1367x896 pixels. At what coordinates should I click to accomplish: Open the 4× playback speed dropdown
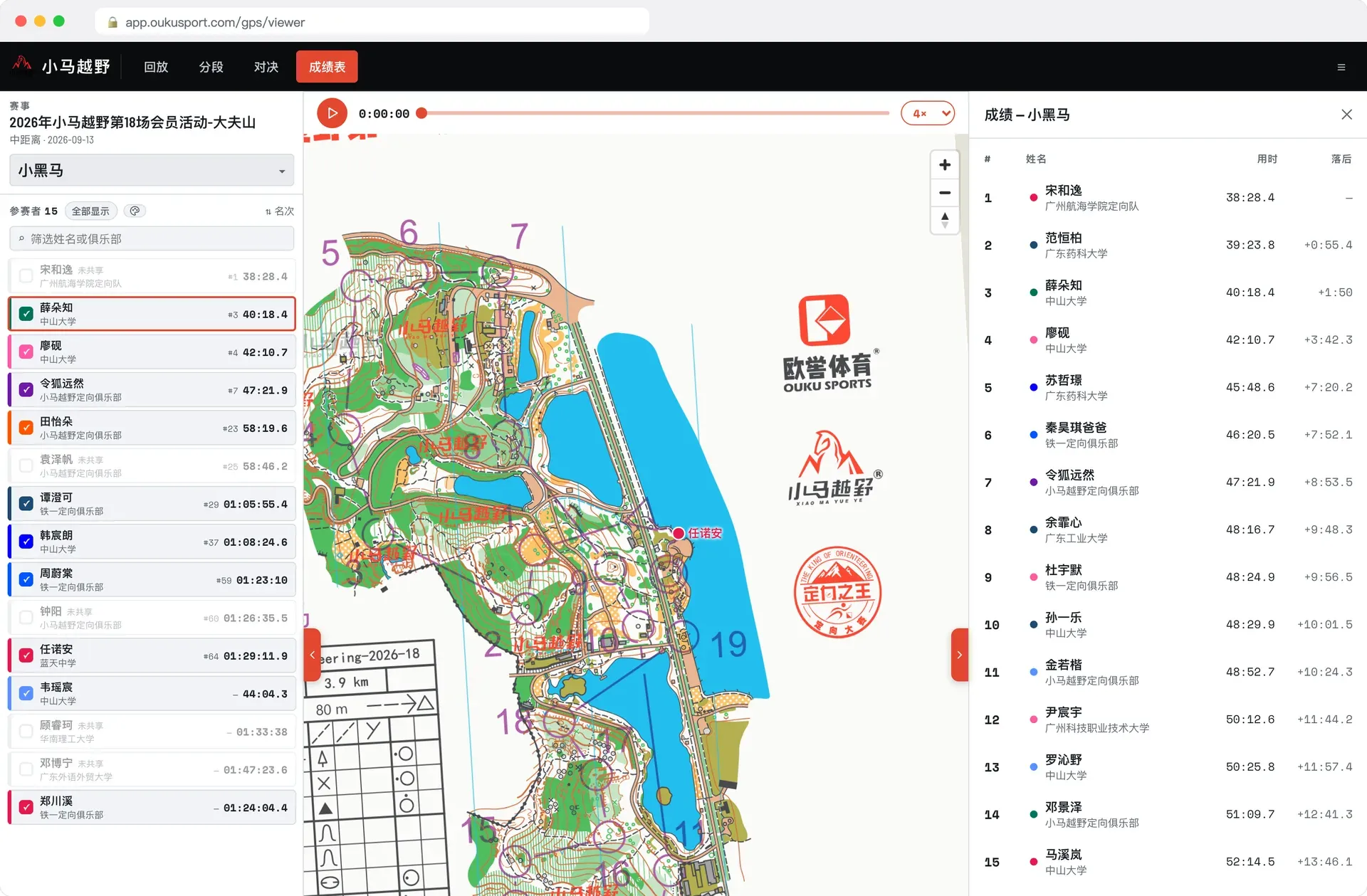point(928,113)
